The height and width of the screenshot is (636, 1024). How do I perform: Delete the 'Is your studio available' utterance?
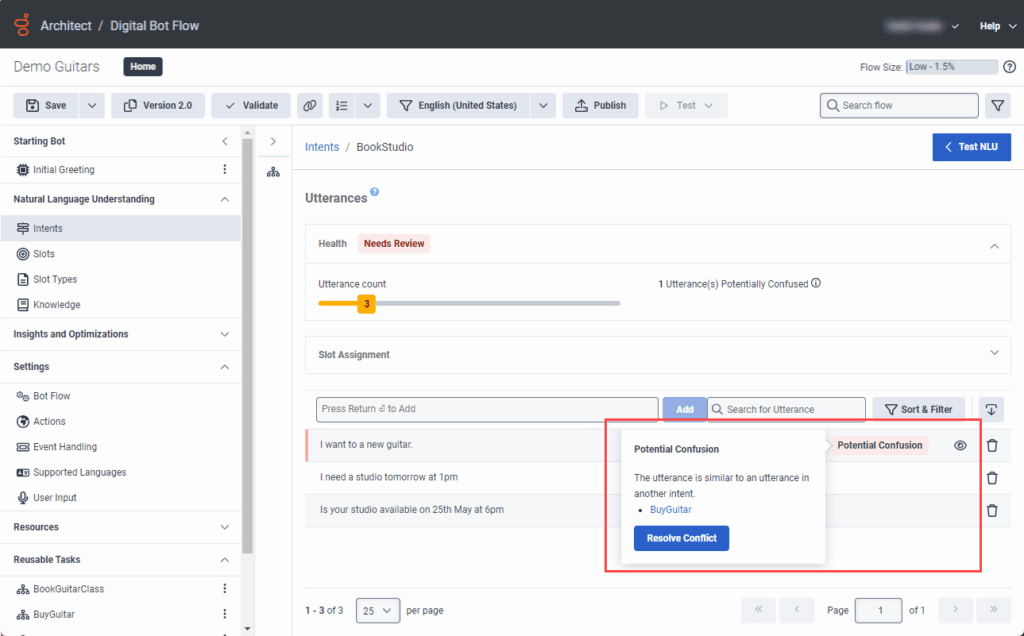(x=991, y=510)
